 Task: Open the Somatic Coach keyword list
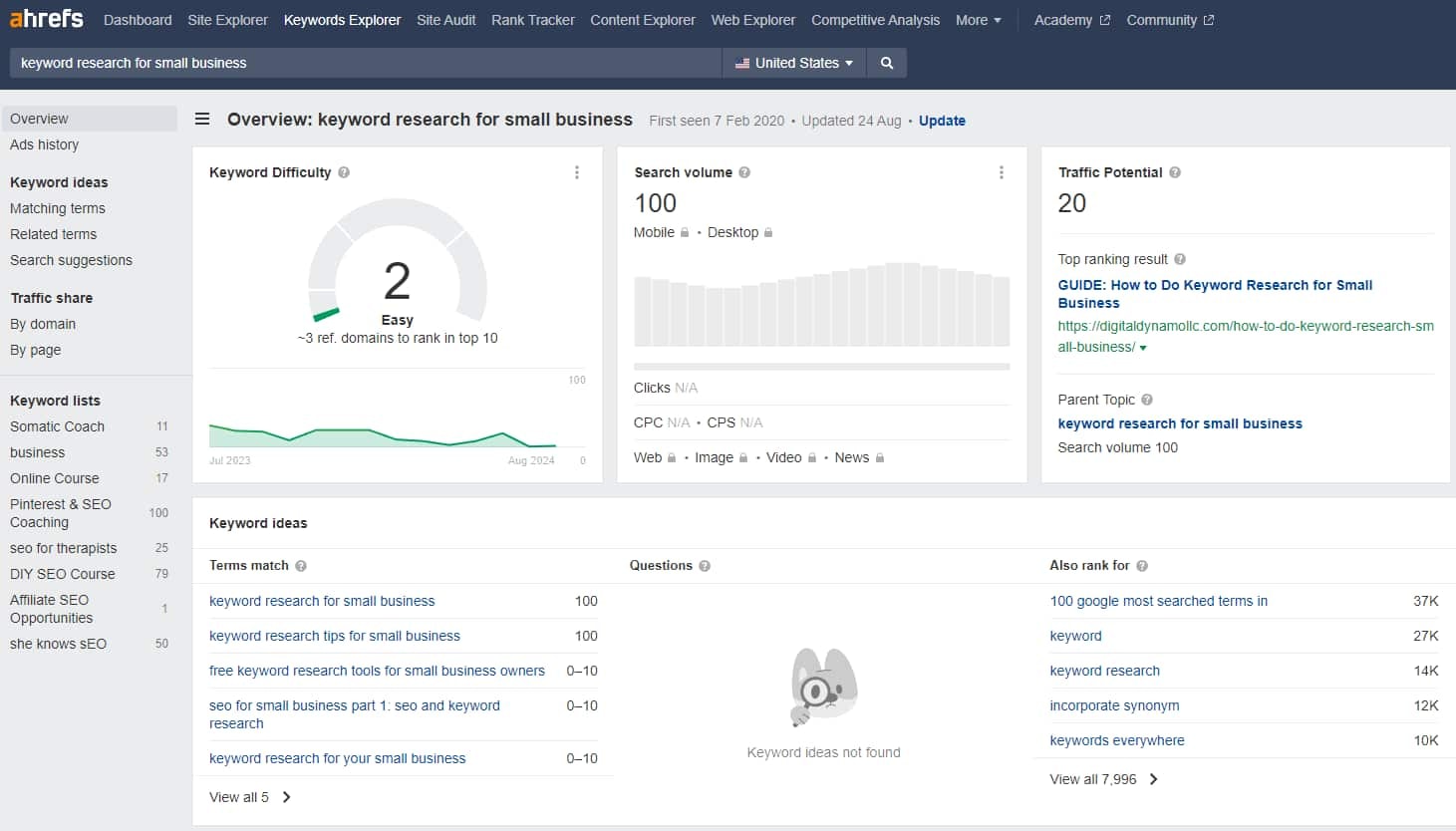coord(57,426)
